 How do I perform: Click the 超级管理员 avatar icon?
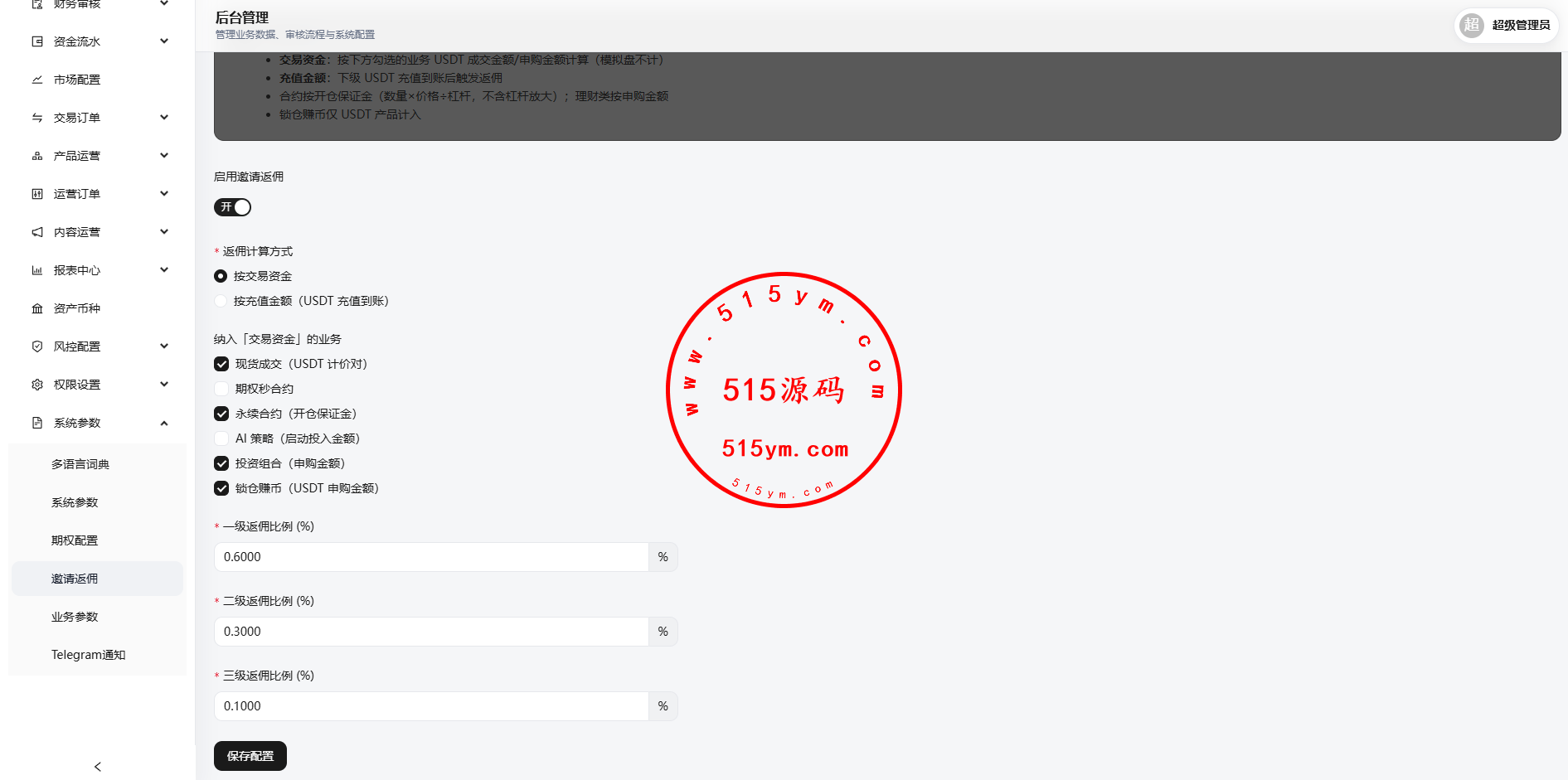click(1472, 25)
